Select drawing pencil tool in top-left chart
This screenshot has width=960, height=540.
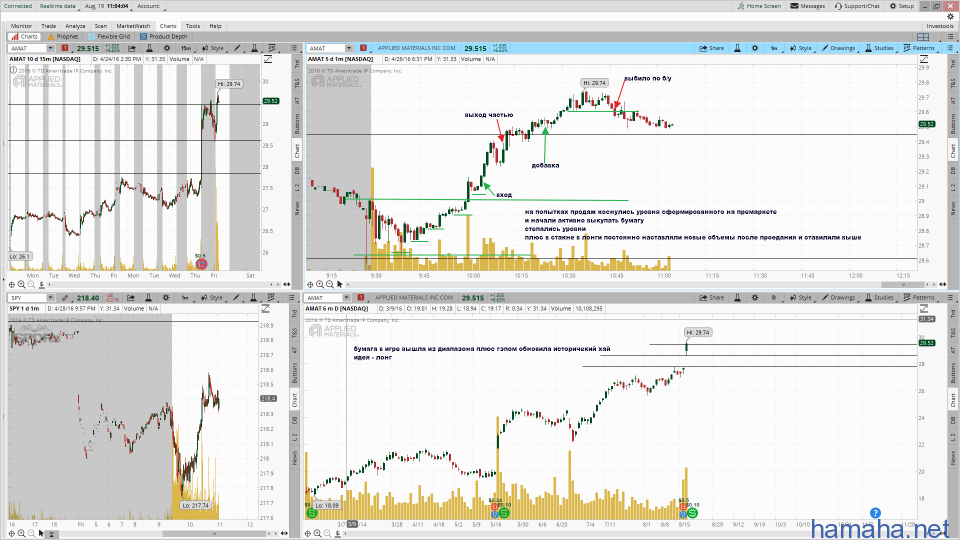237,48
